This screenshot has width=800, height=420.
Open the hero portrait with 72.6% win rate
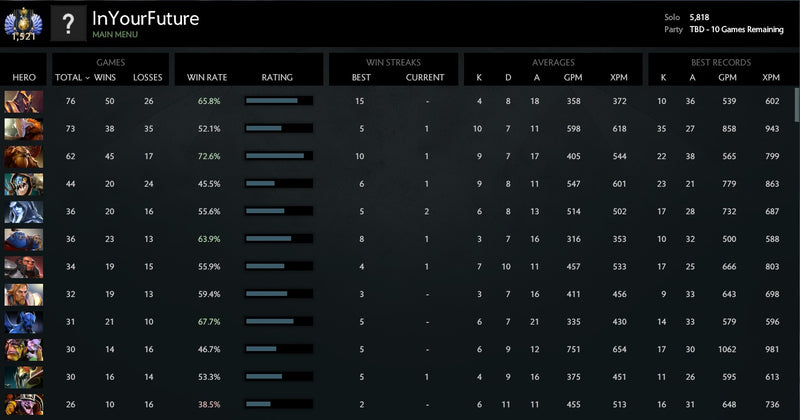point(23,157)
